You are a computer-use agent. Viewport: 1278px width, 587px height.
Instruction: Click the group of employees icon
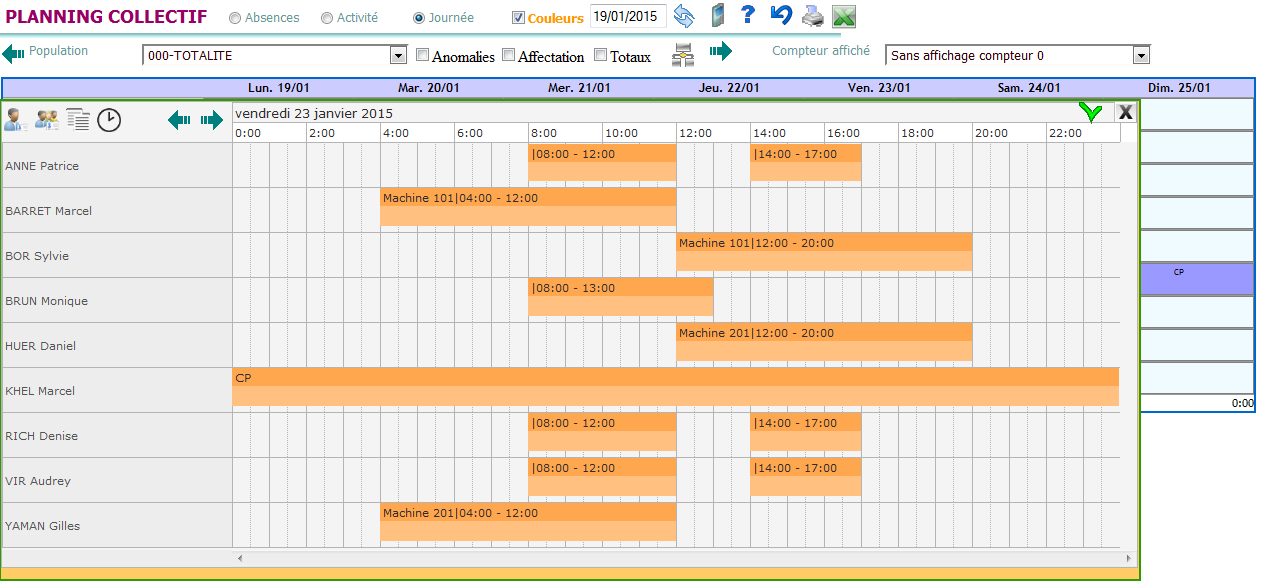click(47, 120)
